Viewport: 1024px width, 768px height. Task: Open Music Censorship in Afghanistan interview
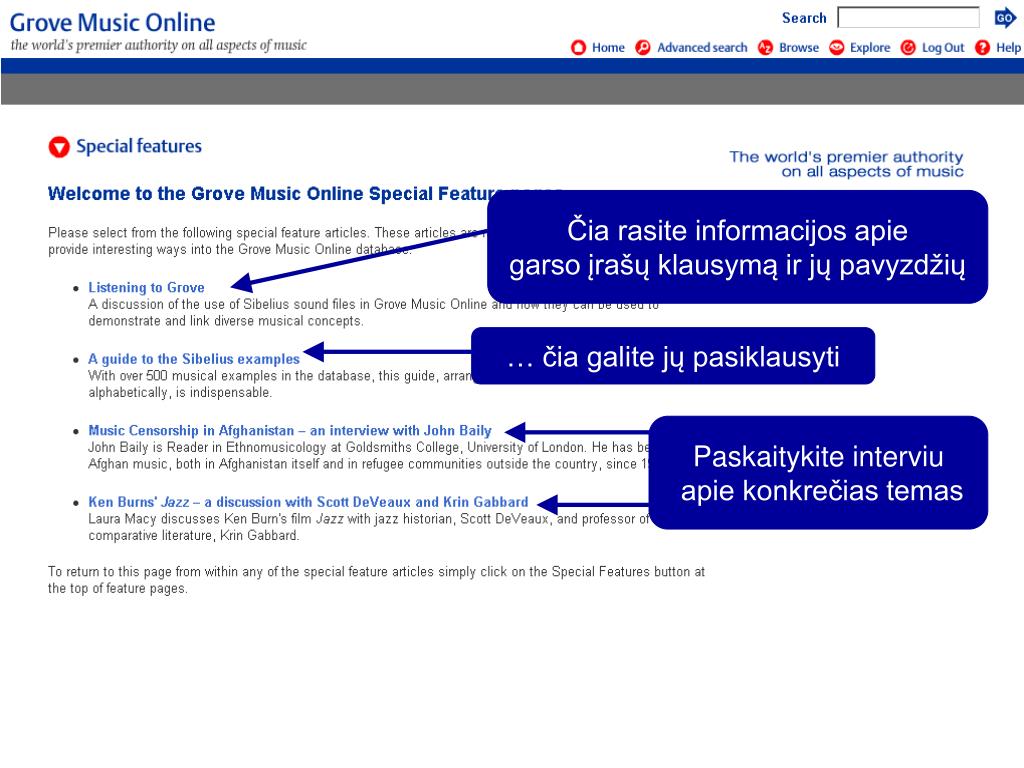[x=290, y=431]
